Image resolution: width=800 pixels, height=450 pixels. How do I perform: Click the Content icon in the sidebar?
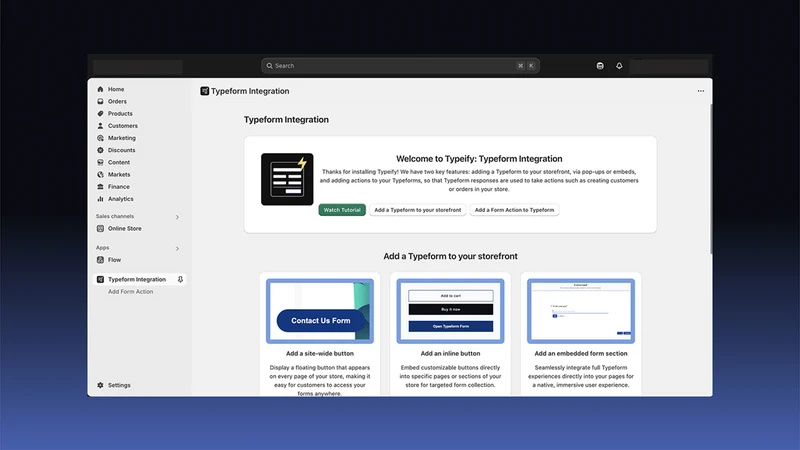(x=100, y=162)
